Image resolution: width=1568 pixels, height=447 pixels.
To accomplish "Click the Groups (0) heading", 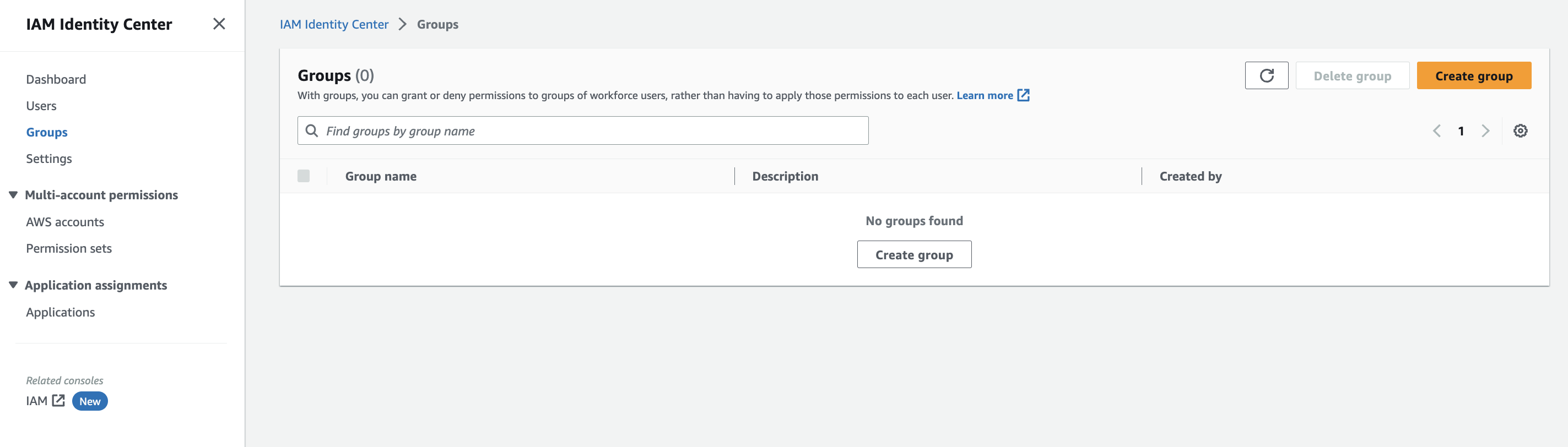I will [336, 75].
